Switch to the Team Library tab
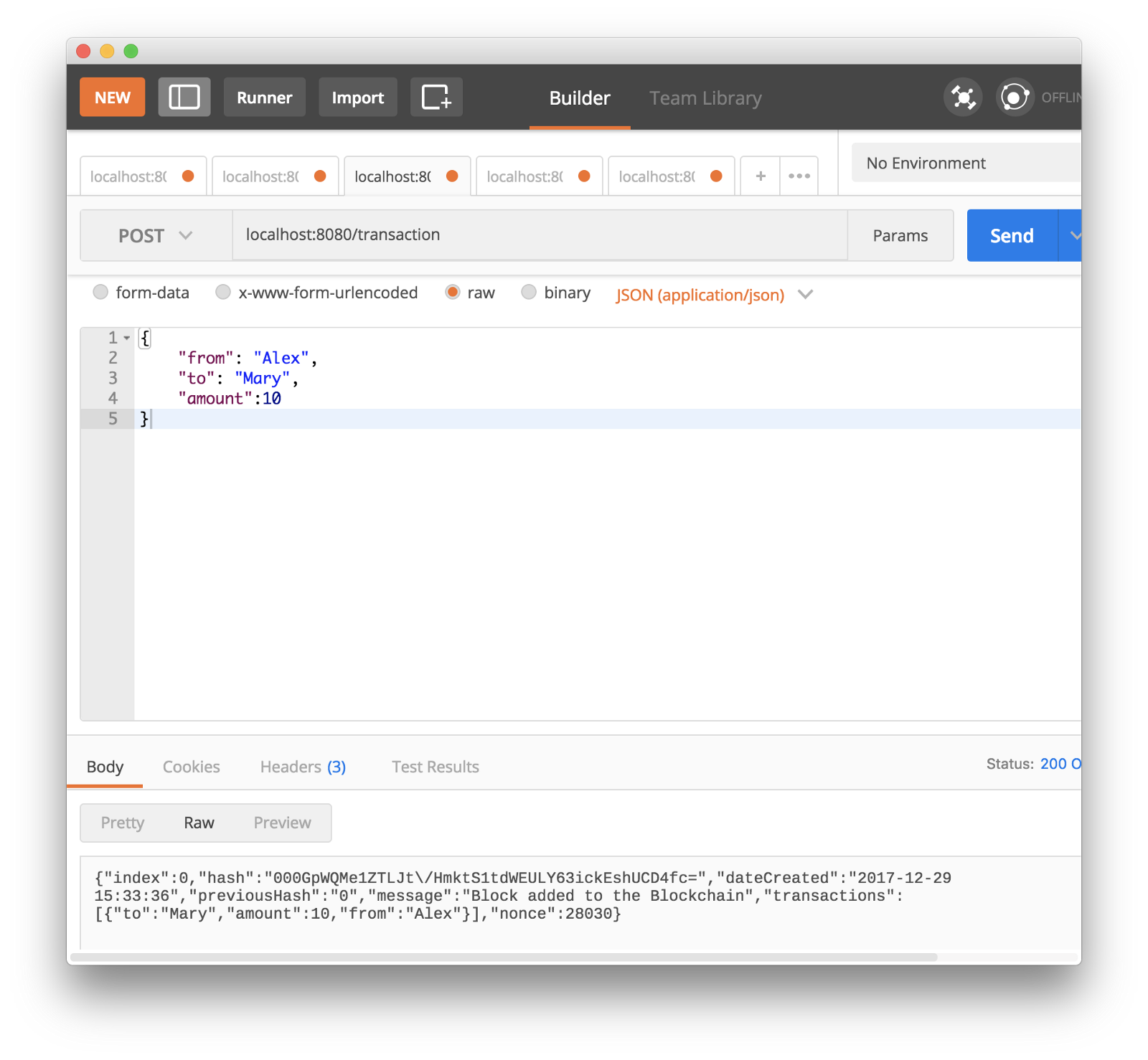 (705, 98)
